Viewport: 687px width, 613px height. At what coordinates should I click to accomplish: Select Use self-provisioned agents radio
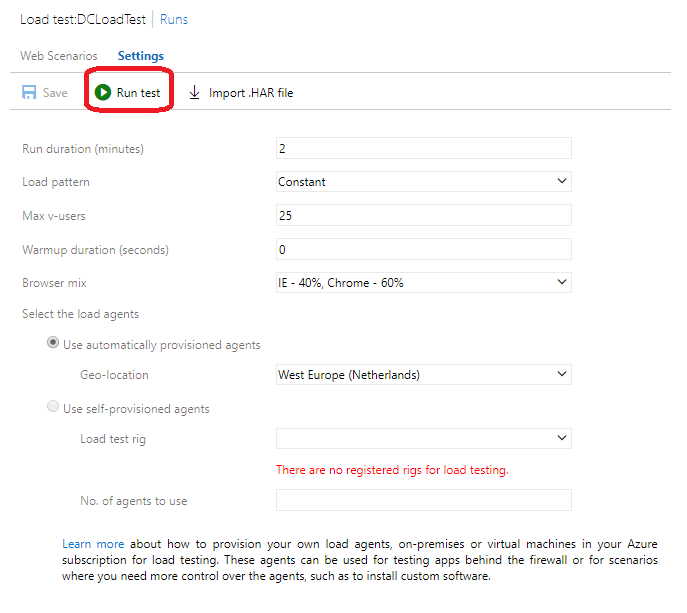click(53, 406)
